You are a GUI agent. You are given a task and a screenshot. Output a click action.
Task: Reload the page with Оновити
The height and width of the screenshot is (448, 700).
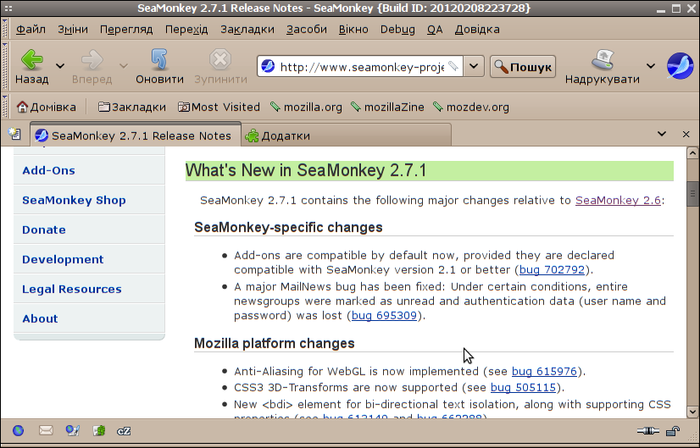click(159, 66)
